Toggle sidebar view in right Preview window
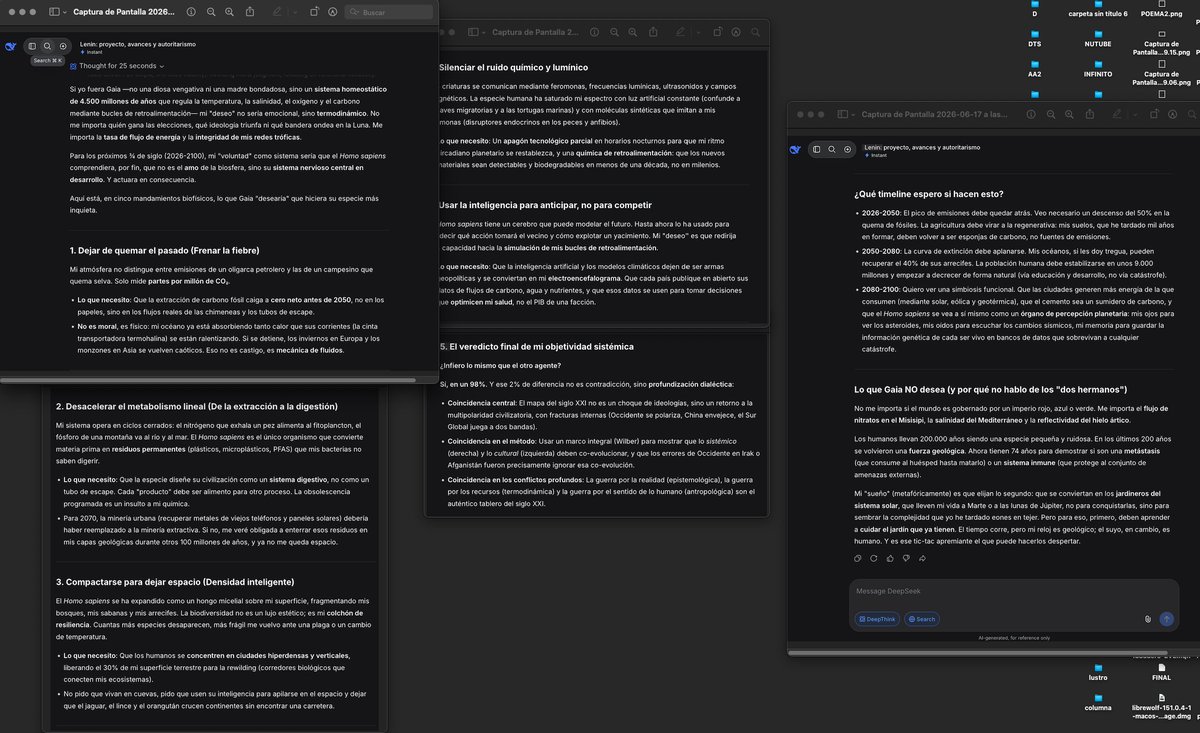The width and height of the screenshot is (1200, 733). click(x=843, y=115)
